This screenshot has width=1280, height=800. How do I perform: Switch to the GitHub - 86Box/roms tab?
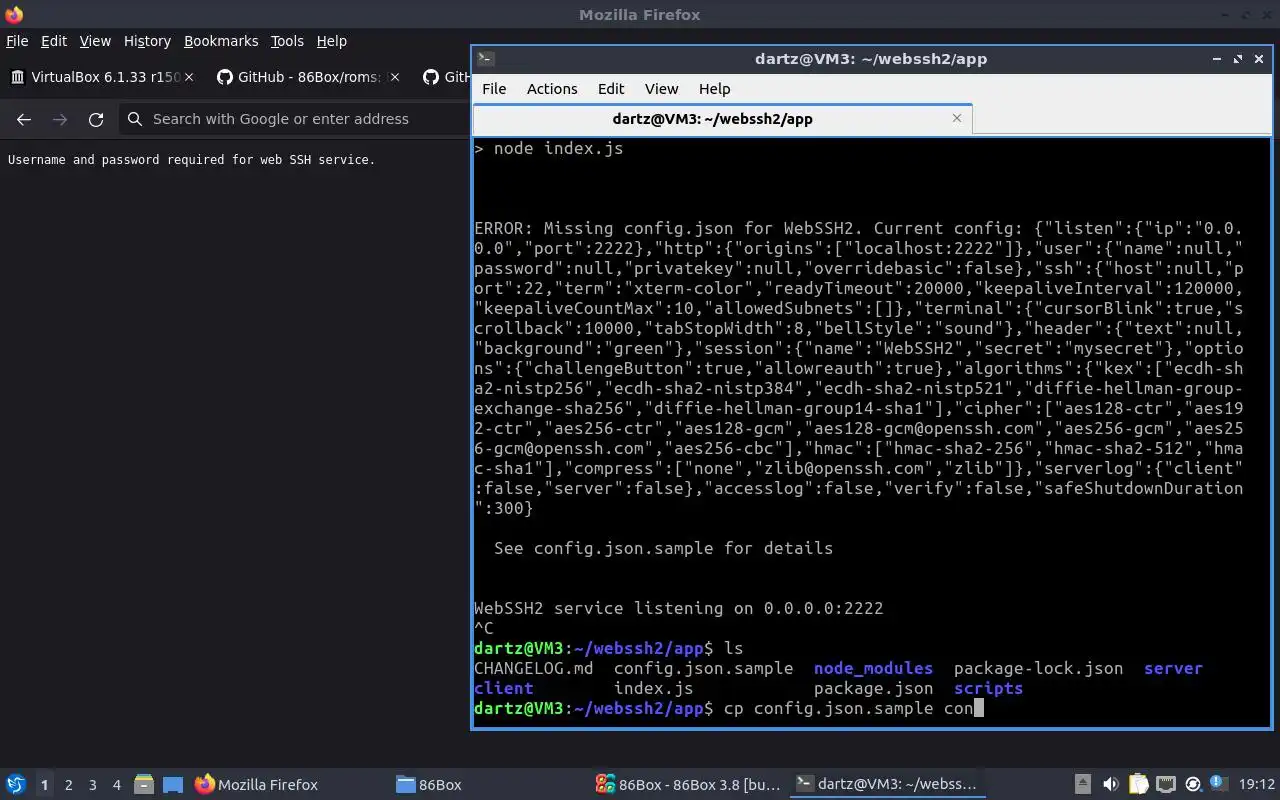point(307,77)
